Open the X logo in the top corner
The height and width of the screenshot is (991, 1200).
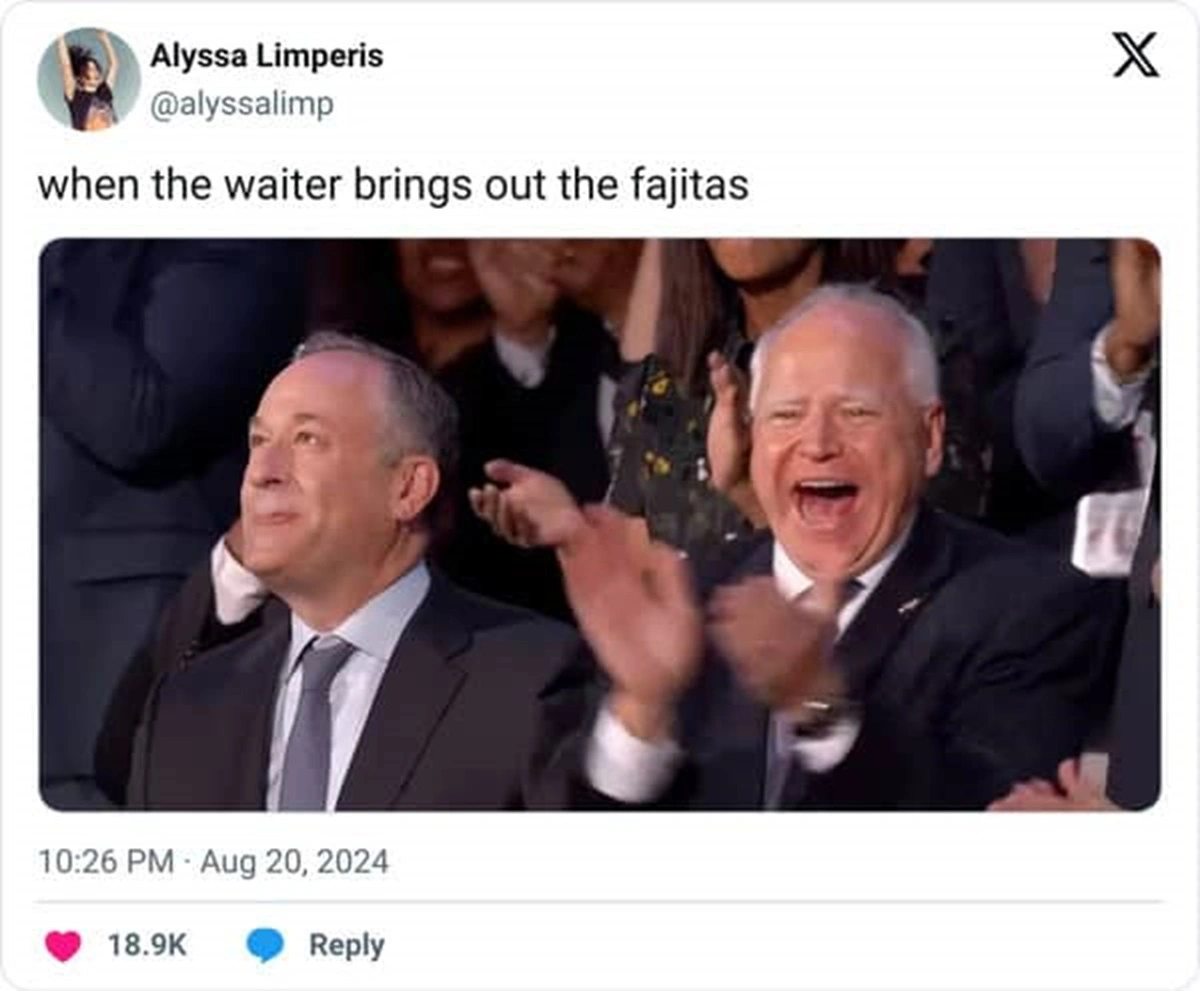[x=1136, y=55]
